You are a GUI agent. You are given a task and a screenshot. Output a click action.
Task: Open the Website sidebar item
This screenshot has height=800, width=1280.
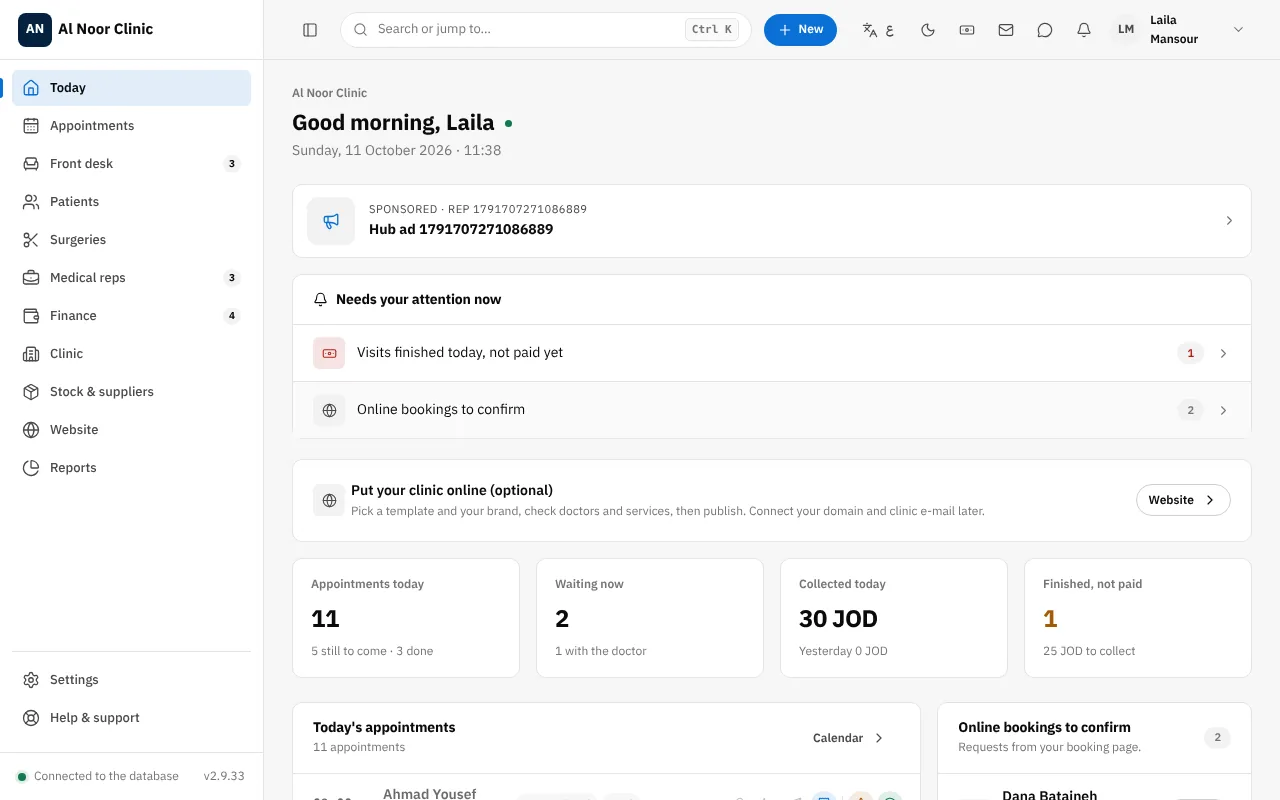[131, 430]
